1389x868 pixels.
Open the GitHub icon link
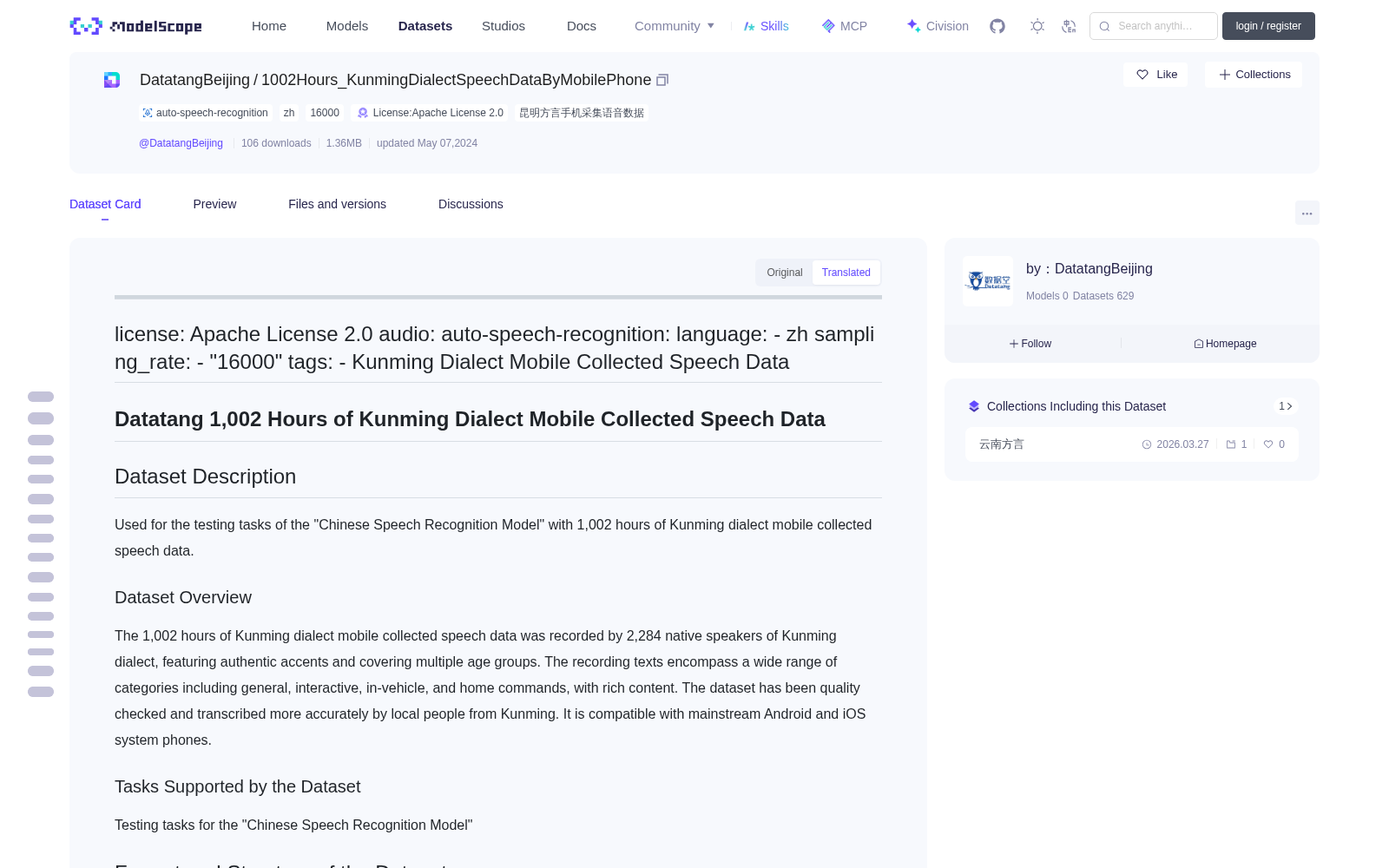[997, 26]
